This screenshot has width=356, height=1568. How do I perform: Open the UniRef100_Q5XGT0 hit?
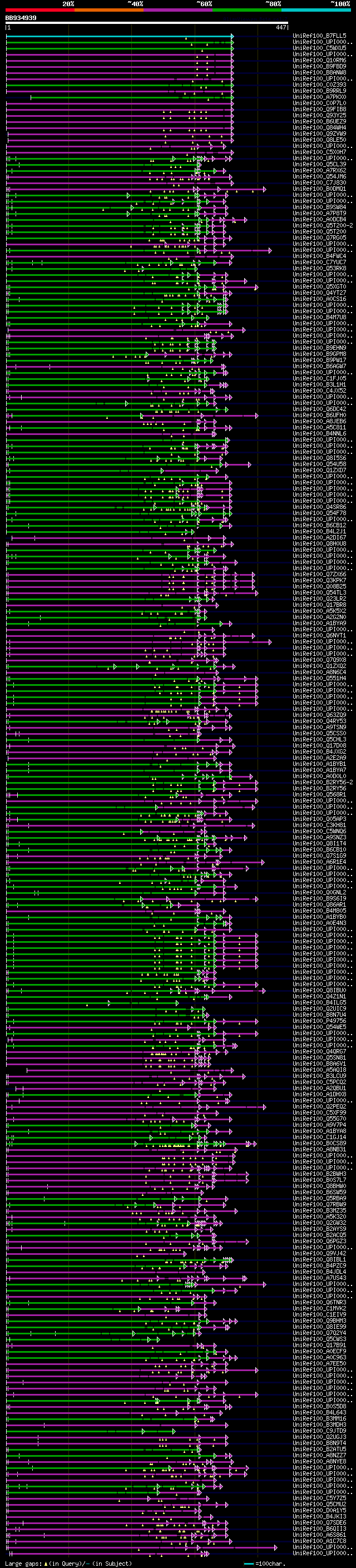[319, 286]
